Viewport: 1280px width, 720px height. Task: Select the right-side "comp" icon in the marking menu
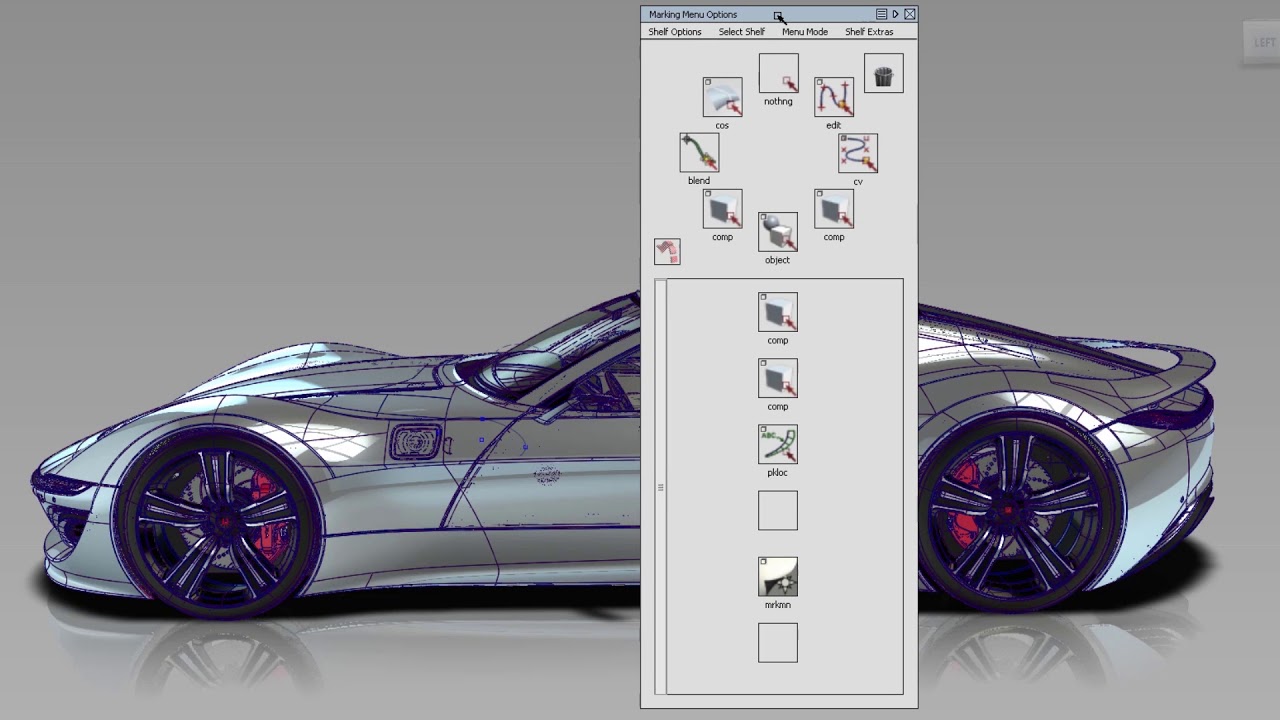coord(834,208)
